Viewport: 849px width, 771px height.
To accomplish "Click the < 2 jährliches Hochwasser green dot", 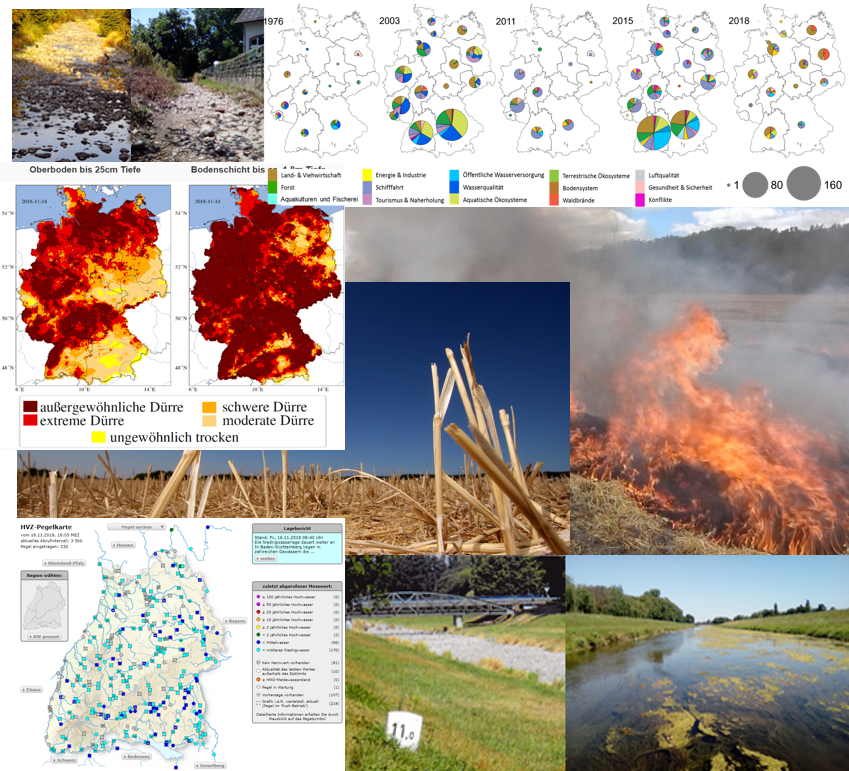I will point(258,635).
